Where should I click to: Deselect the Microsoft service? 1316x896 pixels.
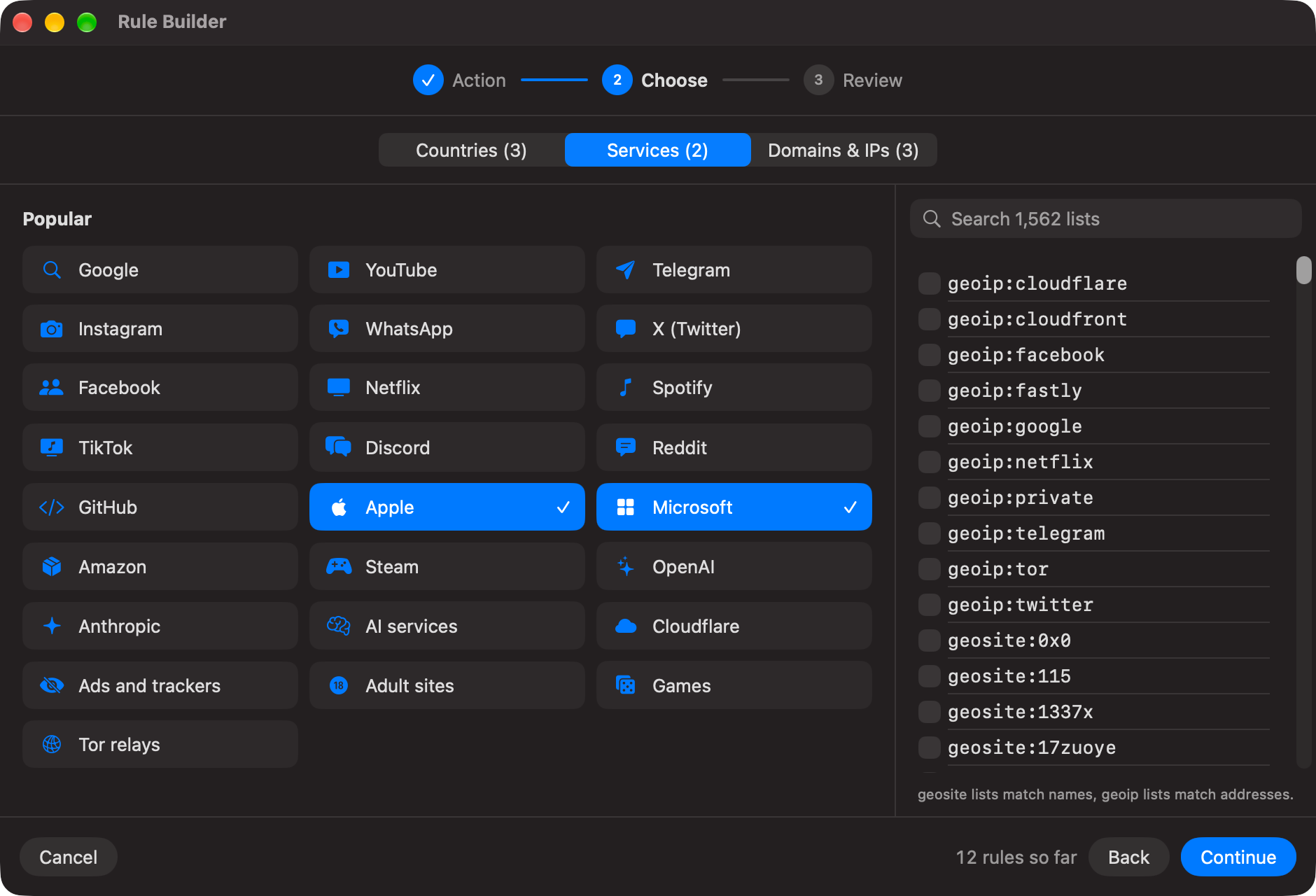pos(734,507)
